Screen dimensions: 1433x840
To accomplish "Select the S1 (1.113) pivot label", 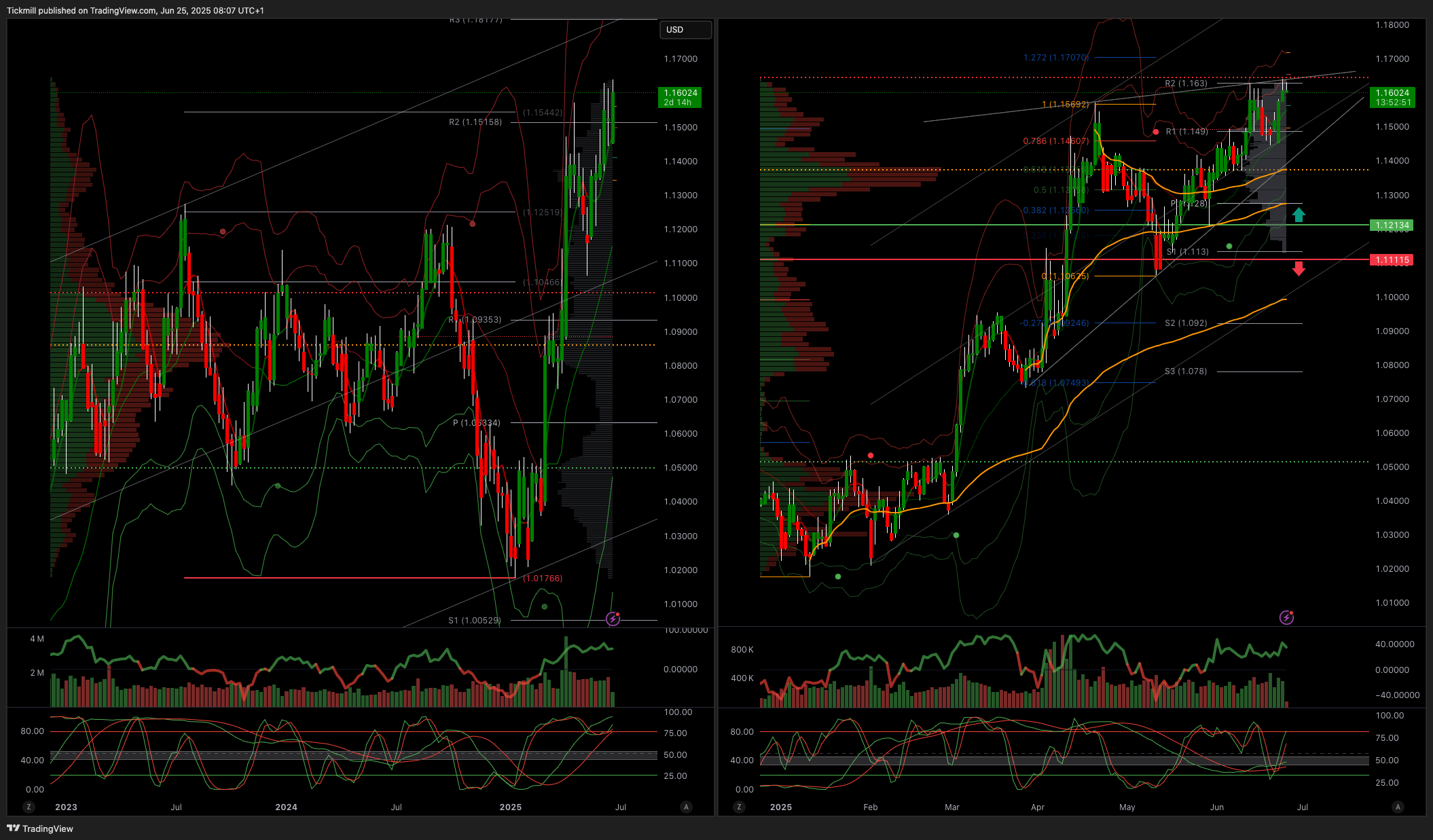I will (x=1188, y=252).
